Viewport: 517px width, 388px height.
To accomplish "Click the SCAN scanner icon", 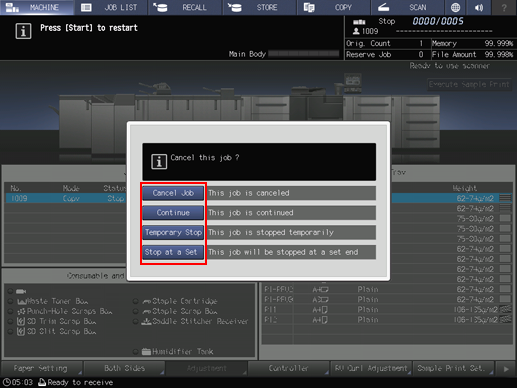I will click(383, 7).
